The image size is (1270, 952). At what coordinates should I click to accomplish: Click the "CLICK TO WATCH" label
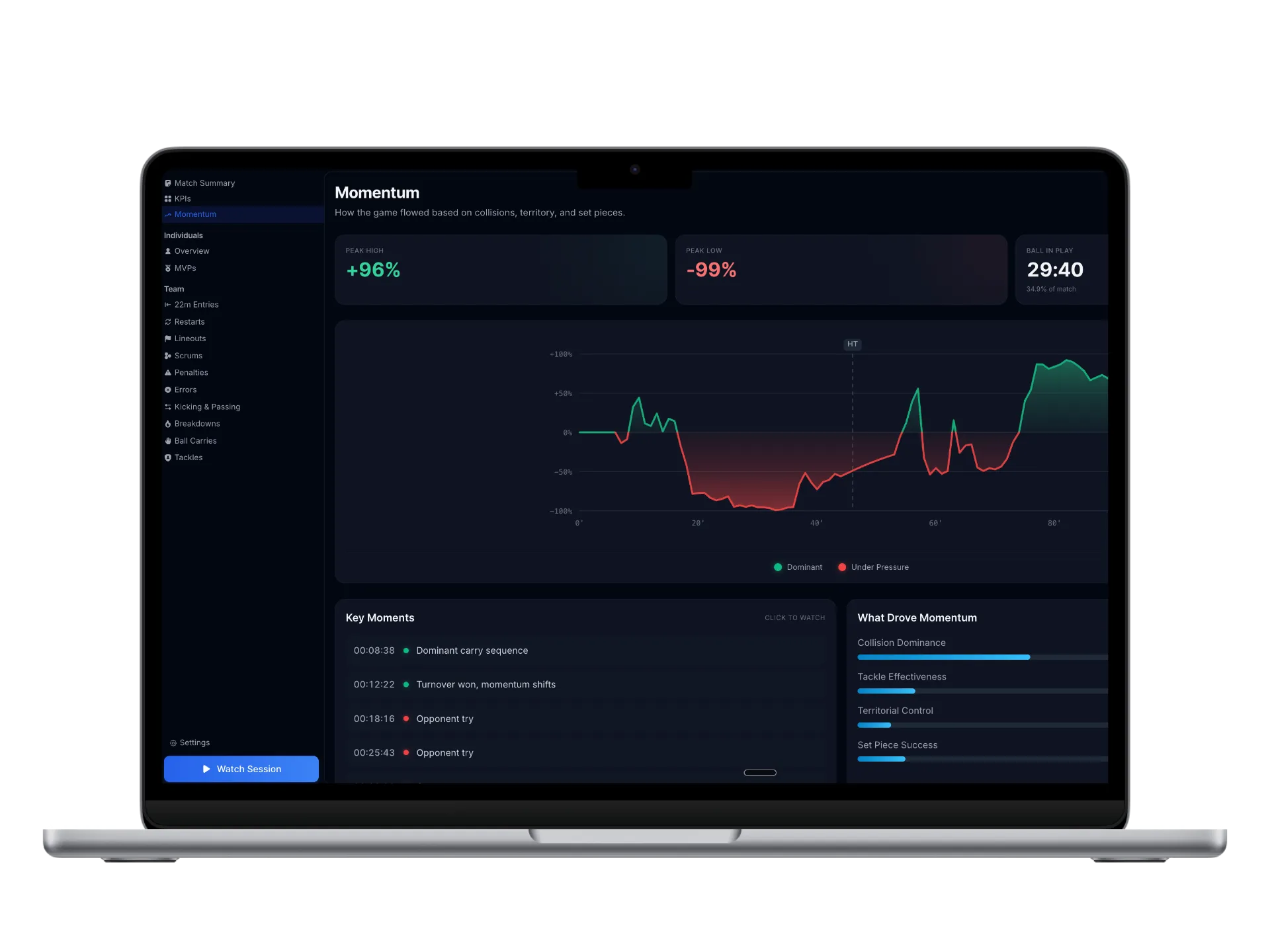pos(795,618)
